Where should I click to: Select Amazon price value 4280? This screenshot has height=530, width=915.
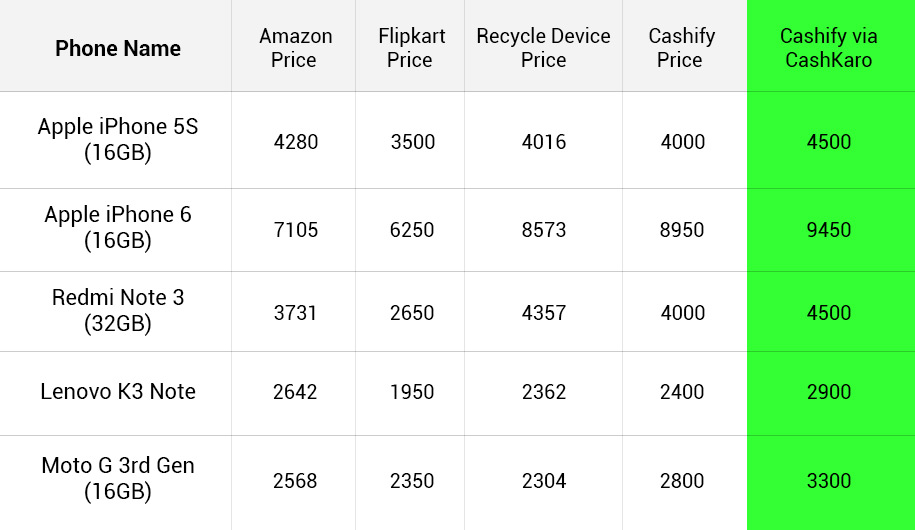[x=296, y=142]
